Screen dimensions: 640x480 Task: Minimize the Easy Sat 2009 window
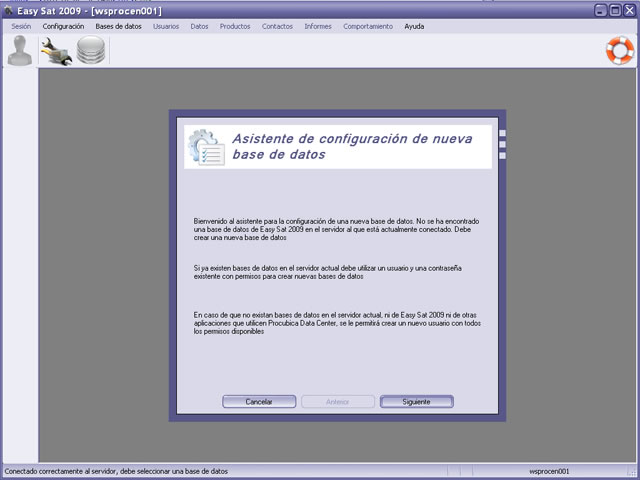coord(600,10)
